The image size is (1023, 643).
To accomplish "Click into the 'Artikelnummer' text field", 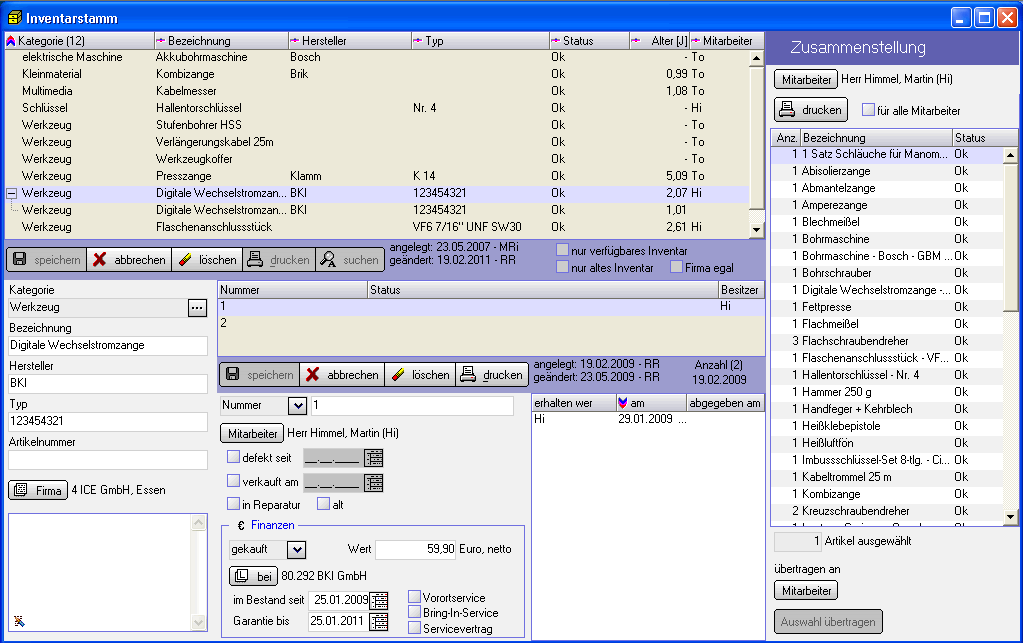I will 107,460.
